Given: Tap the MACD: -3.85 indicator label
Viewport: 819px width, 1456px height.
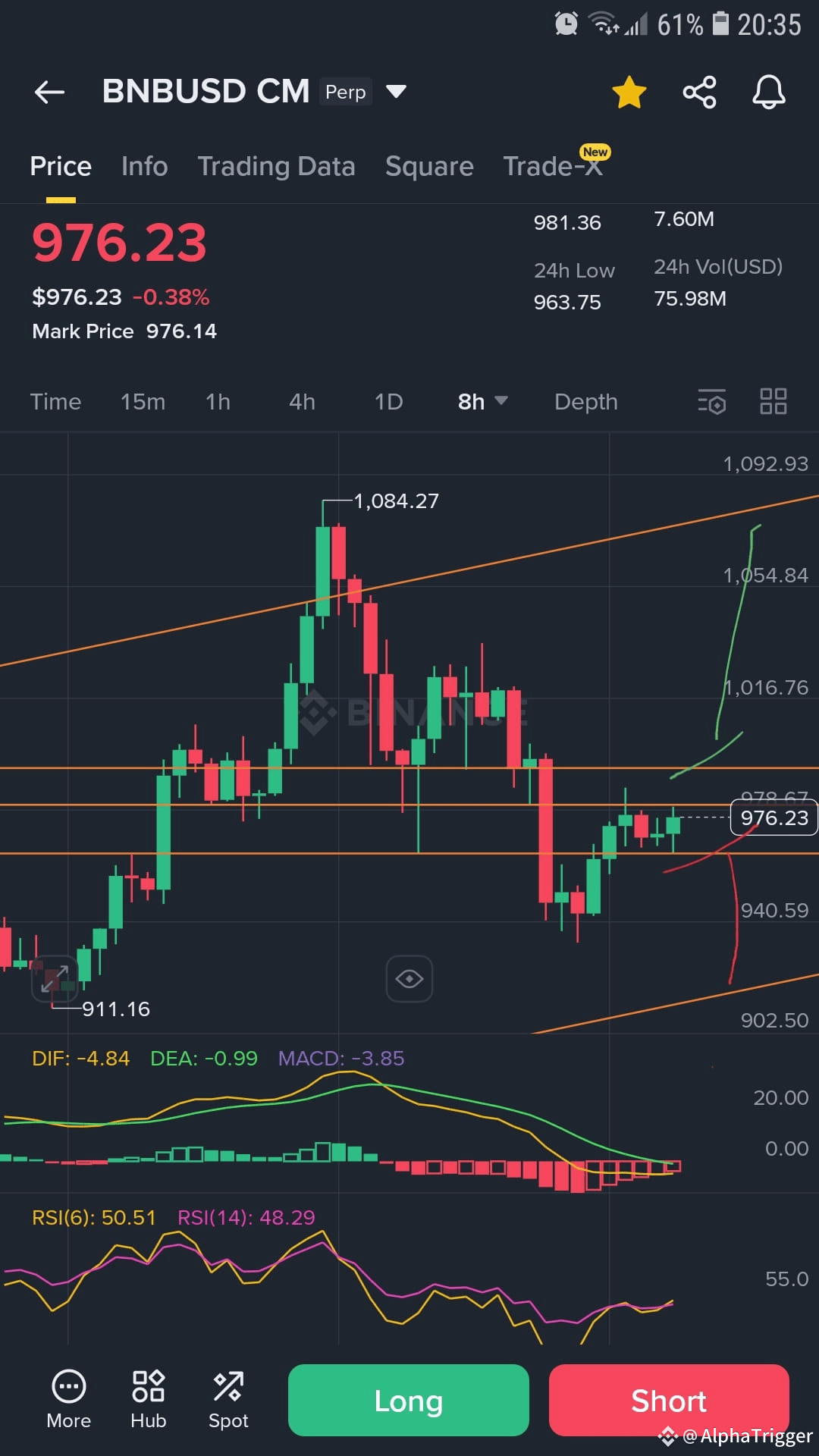Looking at the screenshot, I should (341, 1058).
